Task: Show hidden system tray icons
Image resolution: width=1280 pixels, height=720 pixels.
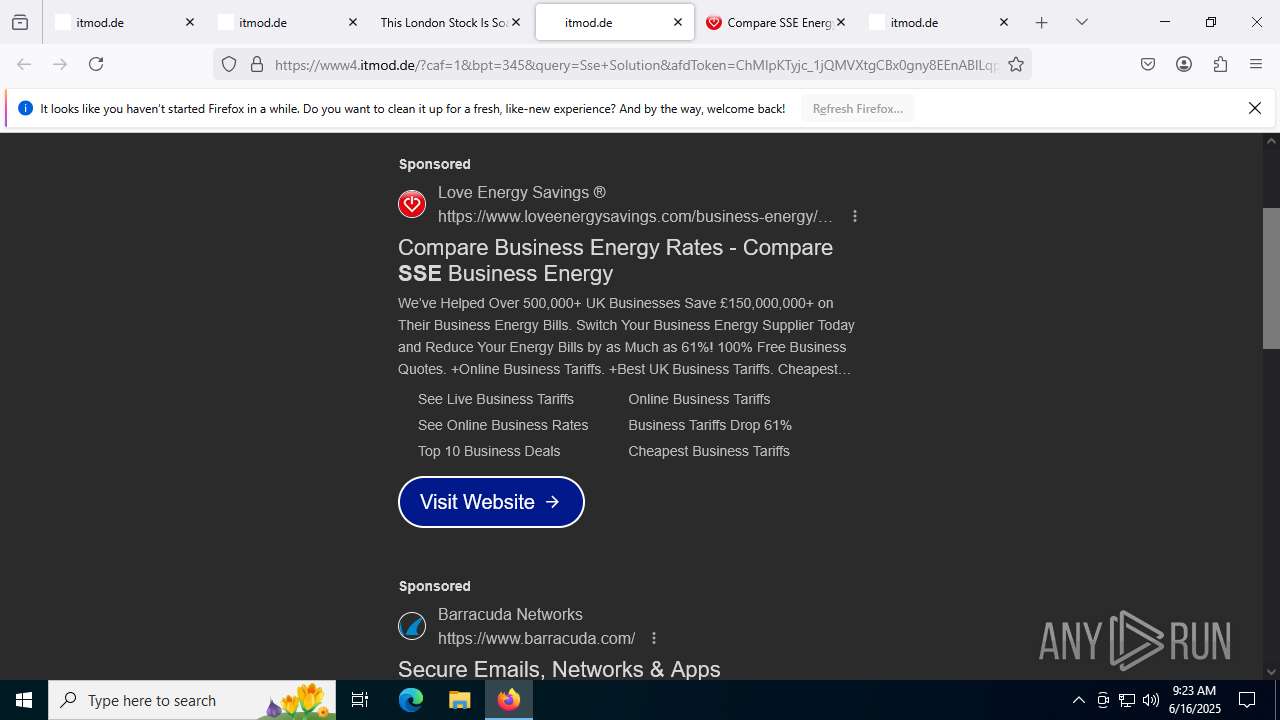Action: tap(1078, 700)
